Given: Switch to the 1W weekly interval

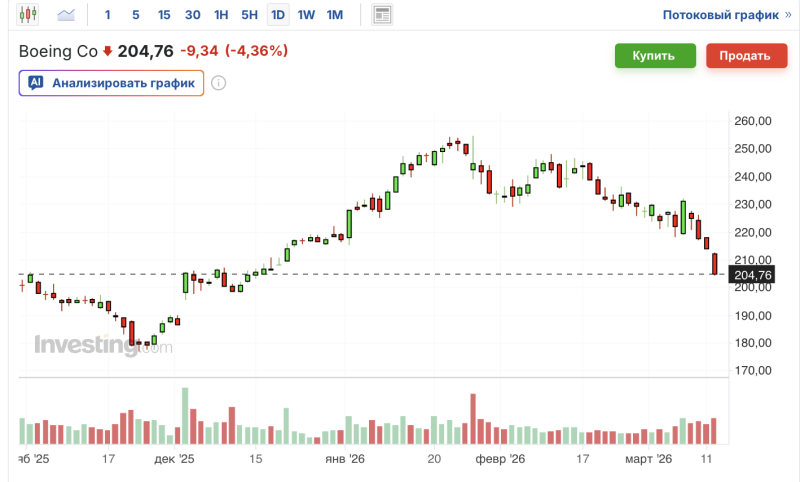Looking at the screenshot, I should pyautogui.click(x=306, y=15).
